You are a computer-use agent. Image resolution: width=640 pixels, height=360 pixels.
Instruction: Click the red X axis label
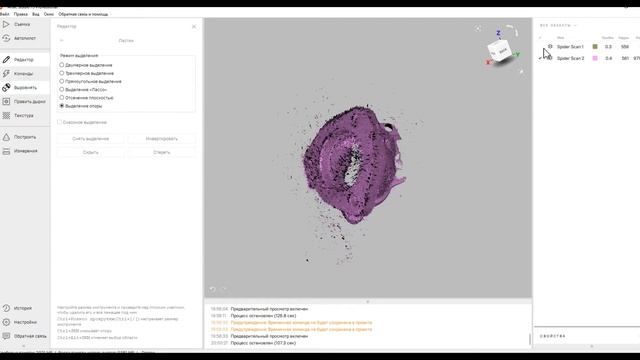click(x=488, y=62)
